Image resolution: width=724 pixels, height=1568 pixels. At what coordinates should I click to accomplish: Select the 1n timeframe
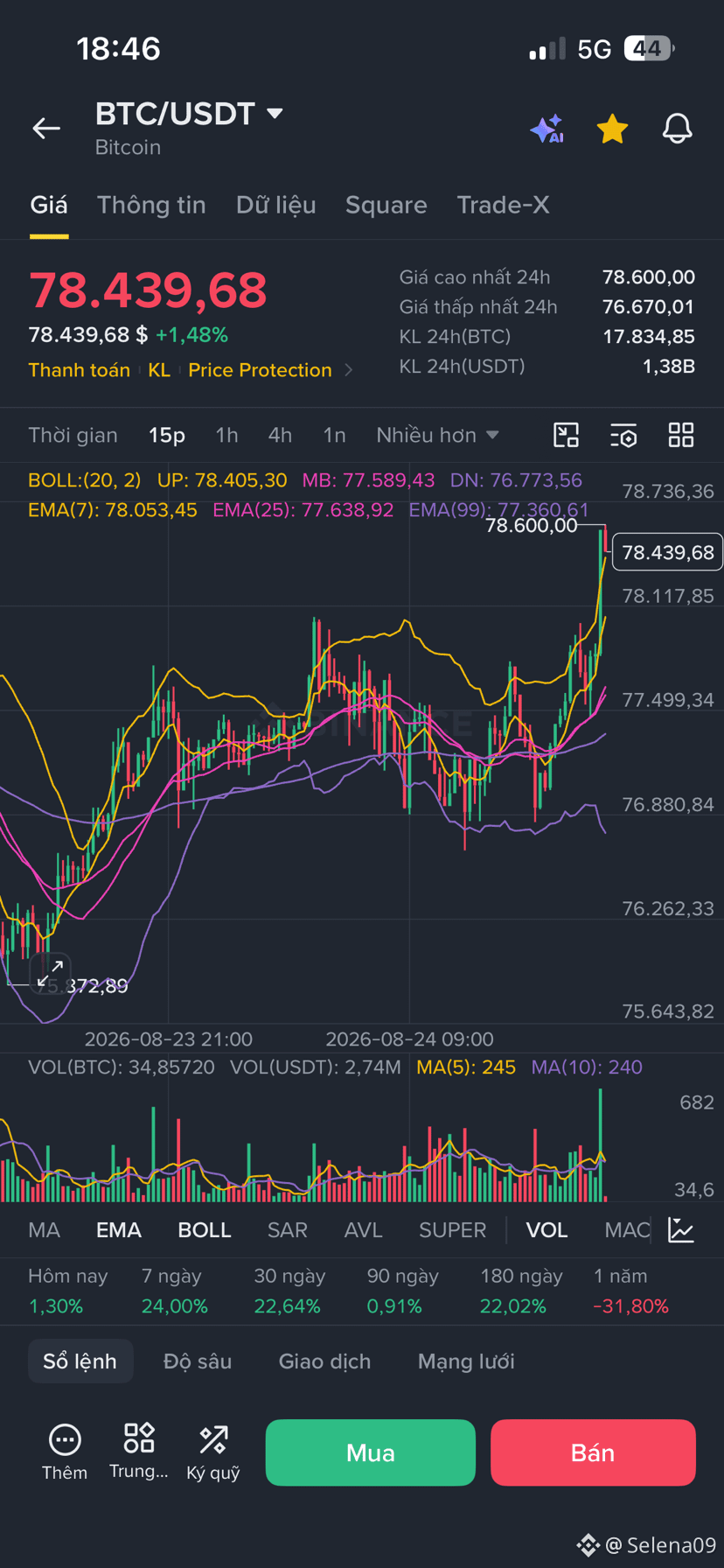(x=334, y=435)
